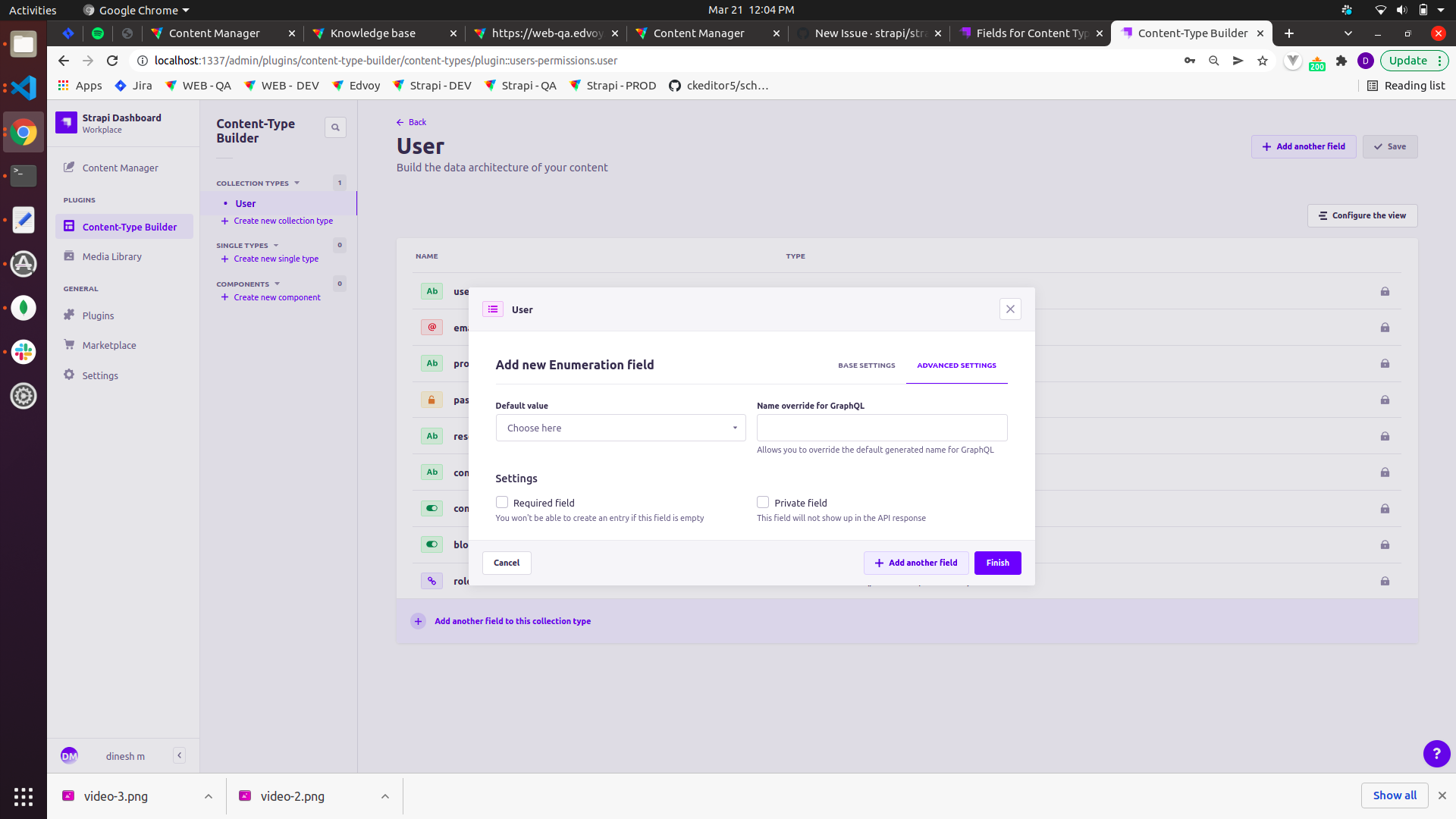Viewport: 1456px width, 819px height.
Task: Click the Create new collection type link
Action: tap(283, 221)
